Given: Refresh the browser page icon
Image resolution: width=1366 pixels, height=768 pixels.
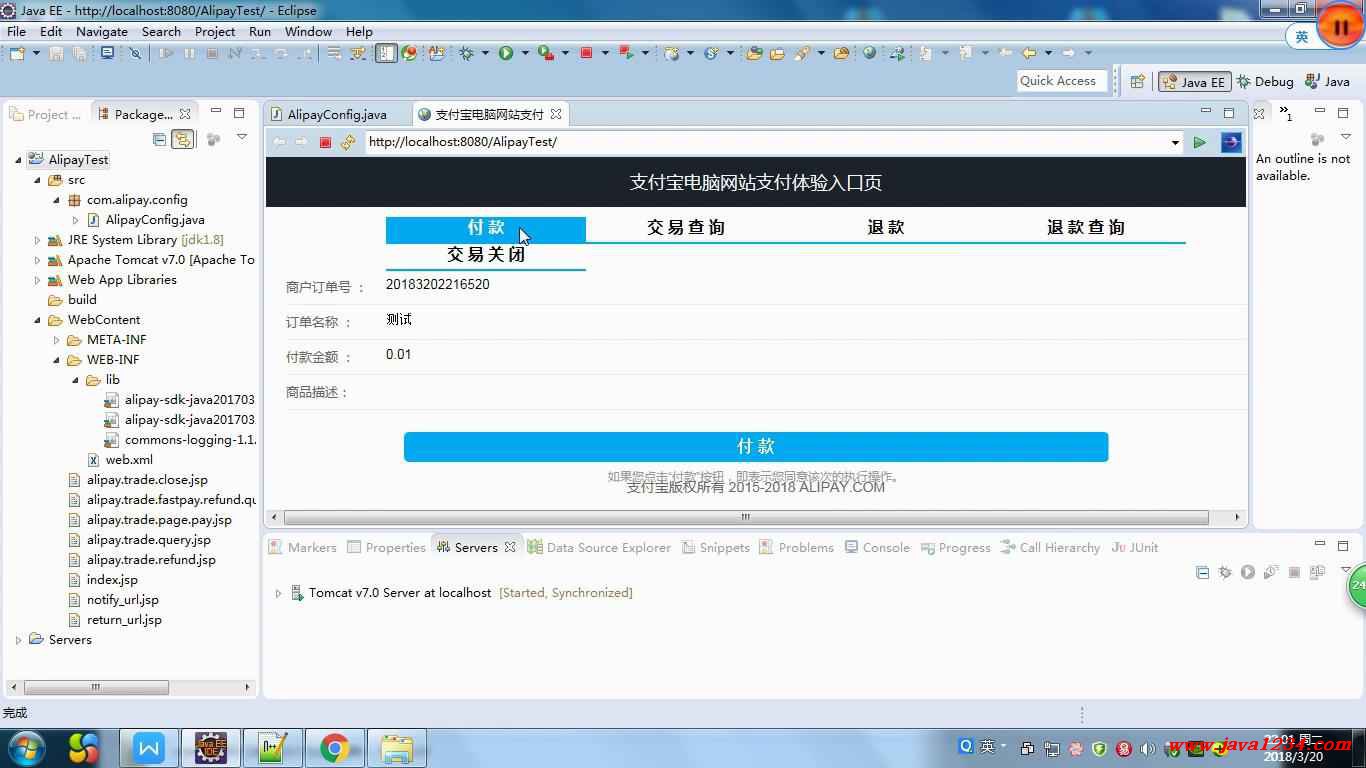Looking at the screenshot, I should [x=347, y=142].
